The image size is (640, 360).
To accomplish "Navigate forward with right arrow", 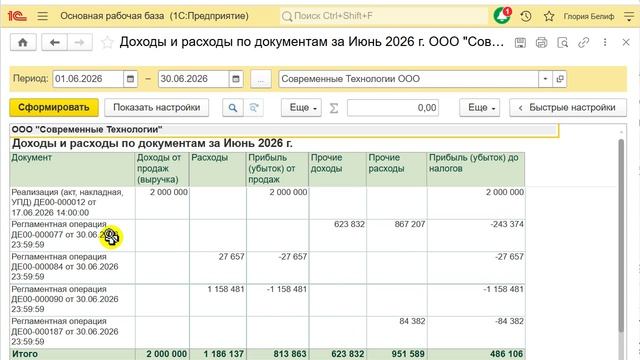I will pos(80,42).
